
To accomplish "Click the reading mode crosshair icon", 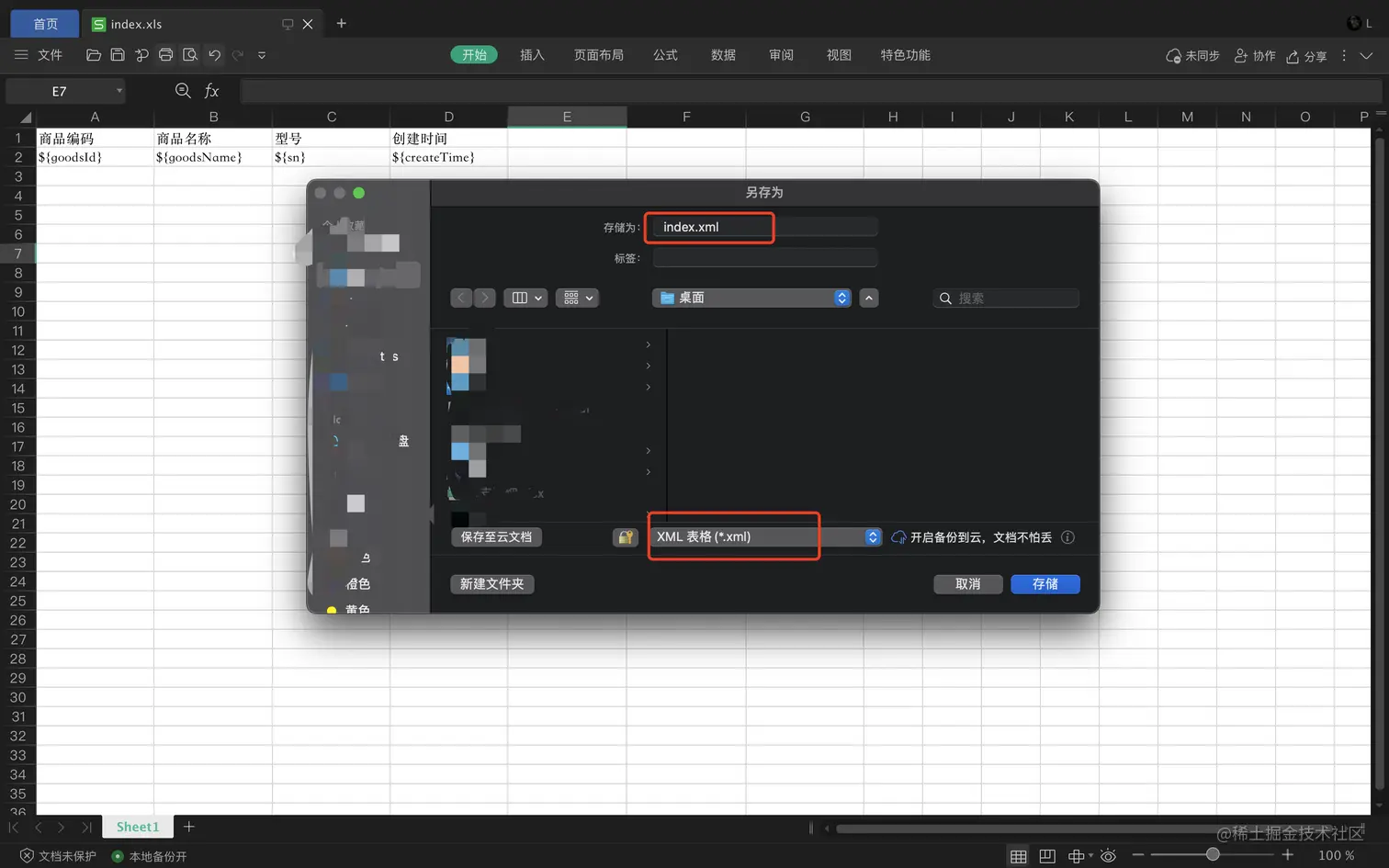I will (x=1076, y=856).
